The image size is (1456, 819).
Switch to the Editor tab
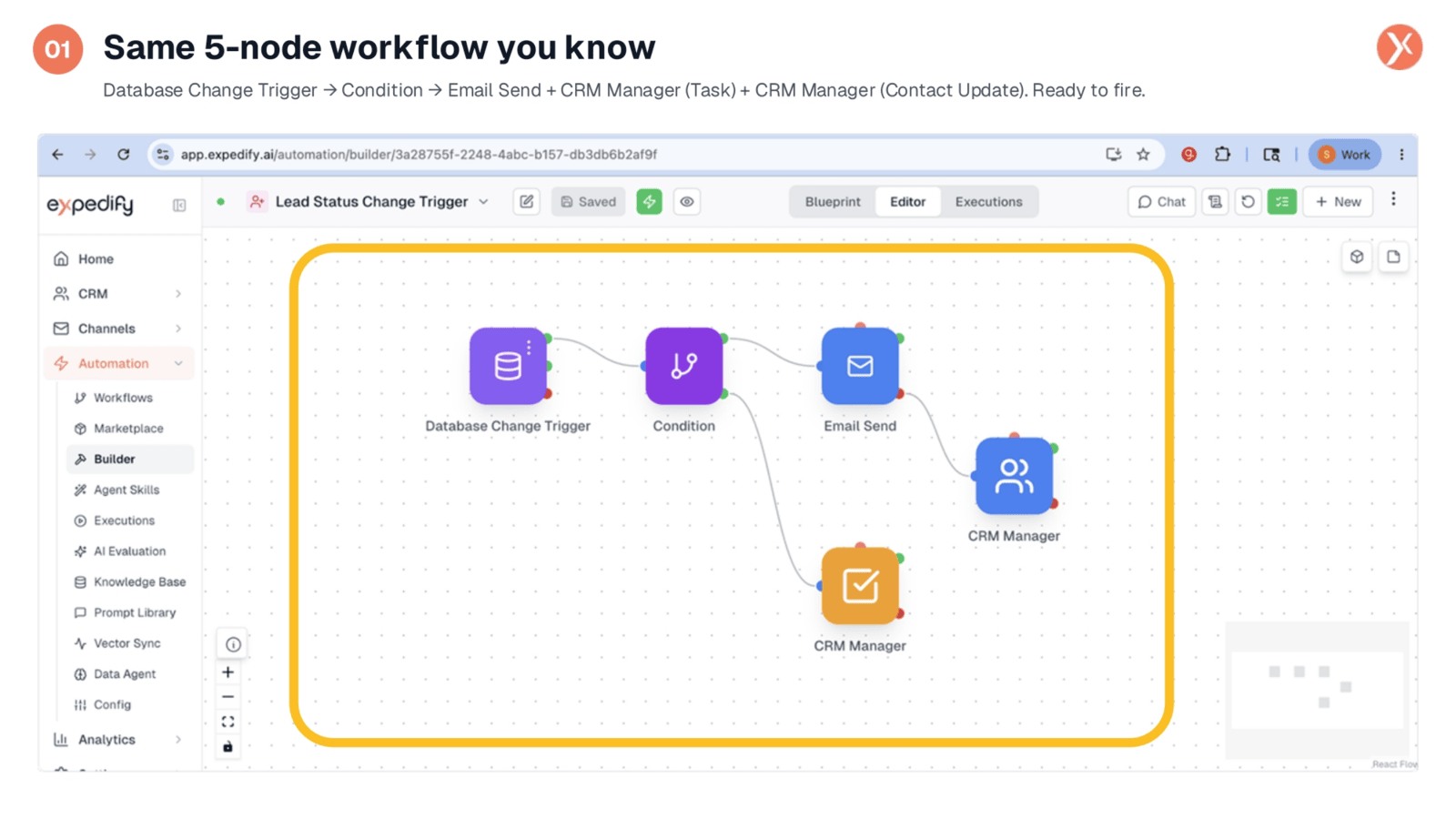[x=907, y=202]
